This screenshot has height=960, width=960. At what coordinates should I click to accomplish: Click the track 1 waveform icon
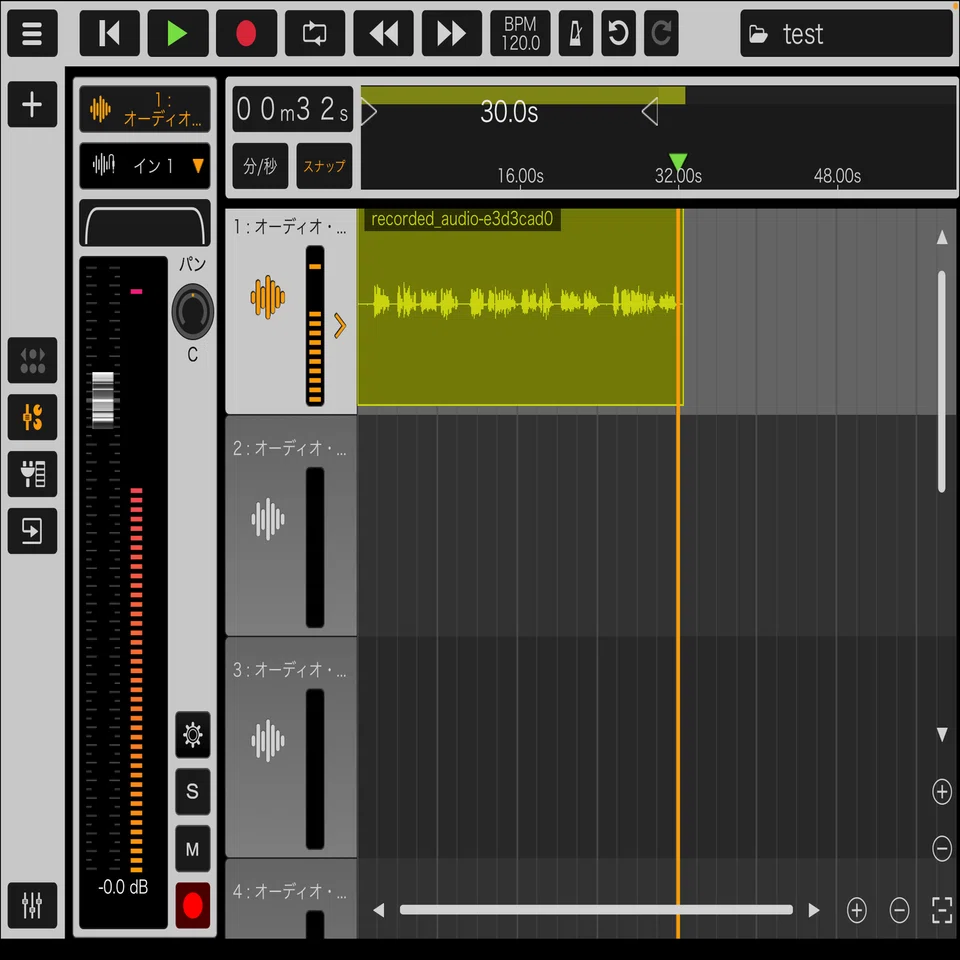(268, 298)
